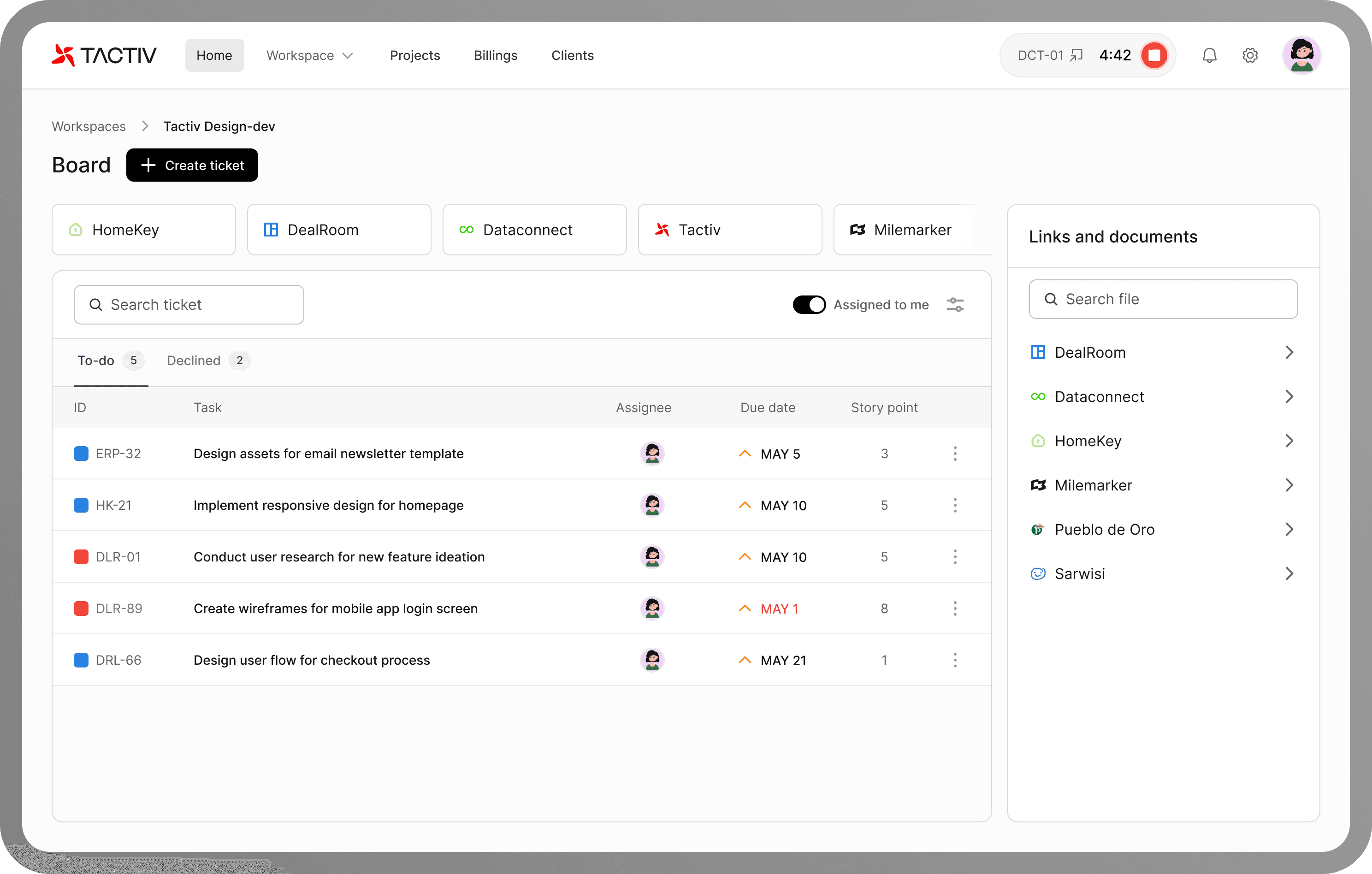This screenshot has height=874, width=1372.
Task: Open more options for HK-21
Action: click(x=955, y=505)
